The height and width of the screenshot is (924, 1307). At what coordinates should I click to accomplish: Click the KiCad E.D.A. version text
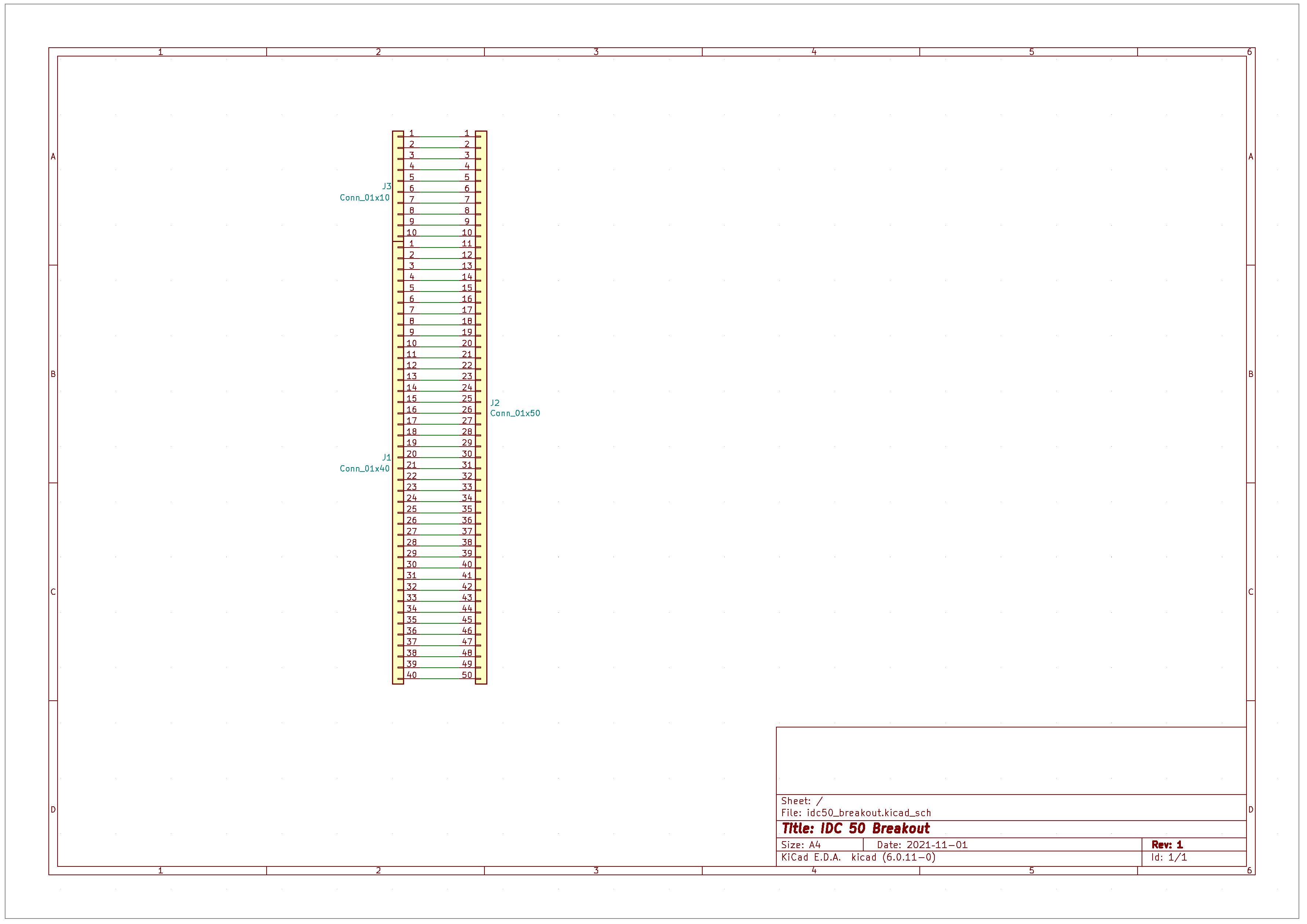[x=858, y=857]
